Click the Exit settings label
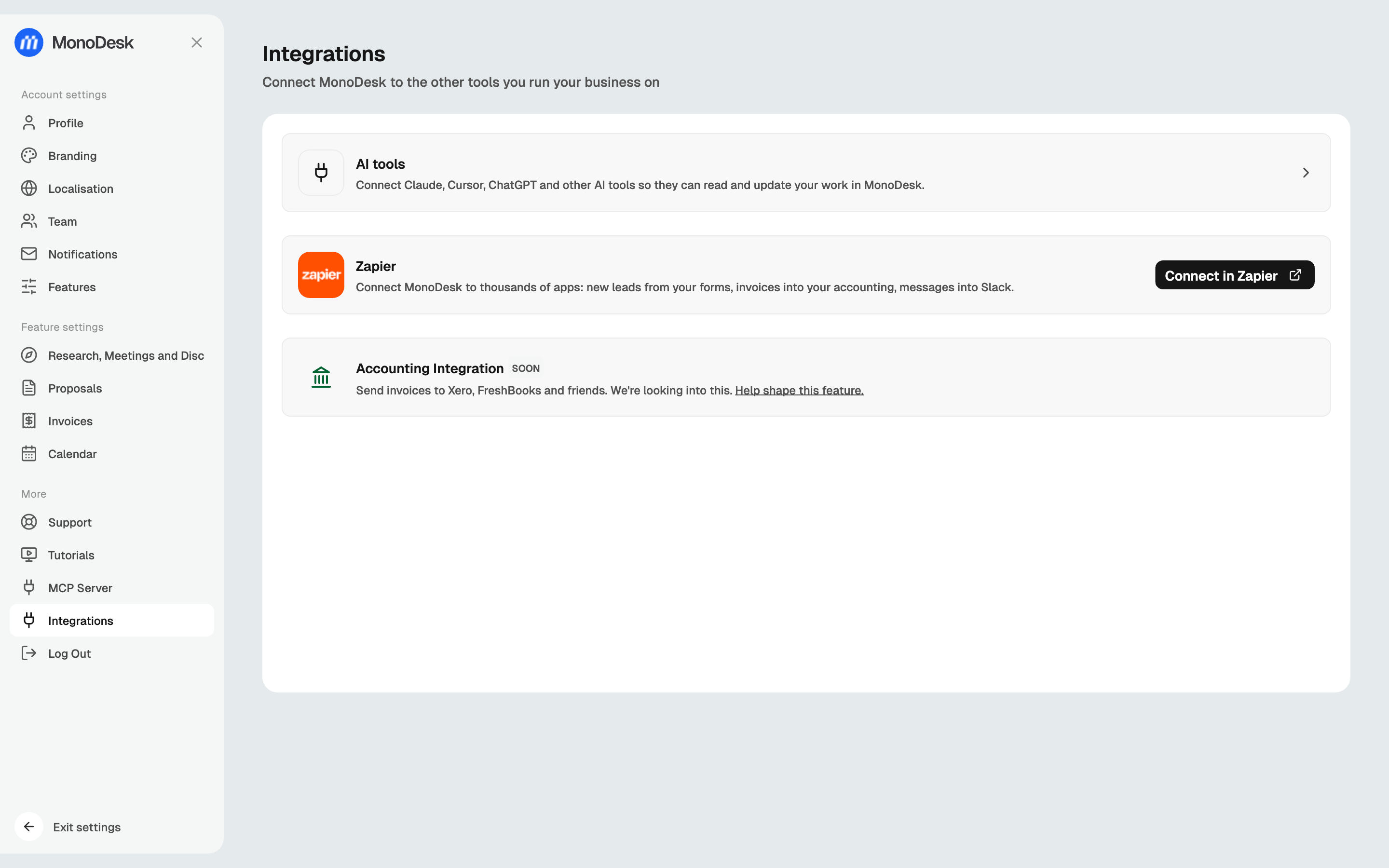Screen dimensions: 1389x868 87,827
